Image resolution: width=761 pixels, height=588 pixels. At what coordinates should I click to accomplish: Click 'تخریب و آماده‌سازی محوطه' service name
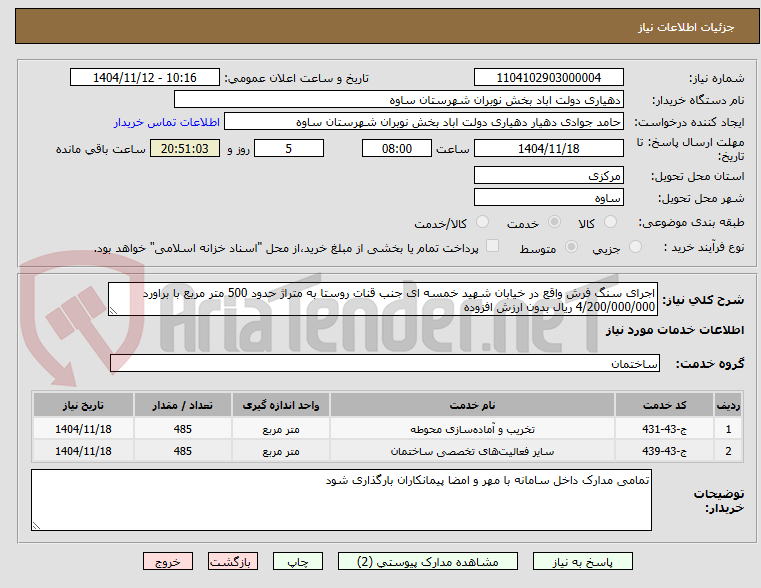coord(472,429)
